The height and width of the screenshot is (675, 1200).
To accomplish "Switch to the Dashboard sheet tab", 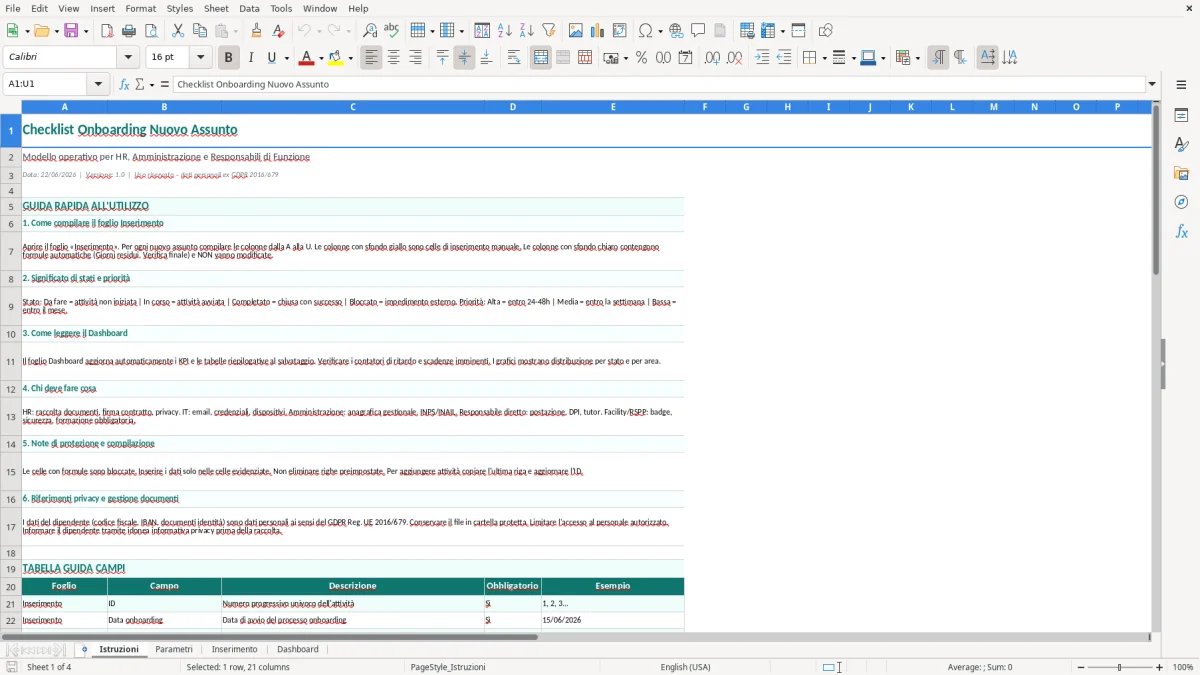I will [x=298, y=649].
